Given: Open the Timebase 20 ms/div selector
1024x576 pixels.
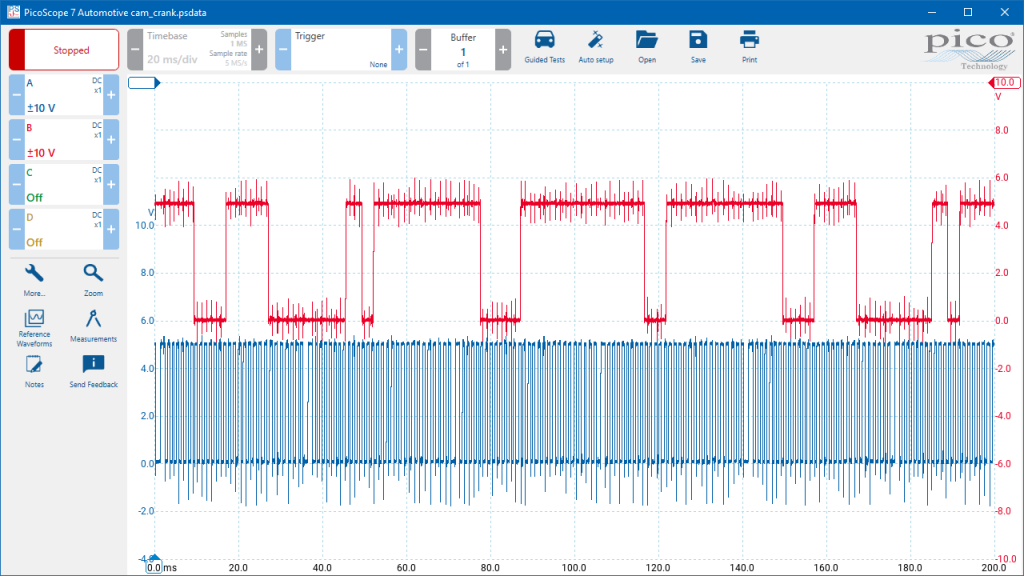Looking at the screenshot, I should point(197,50).
